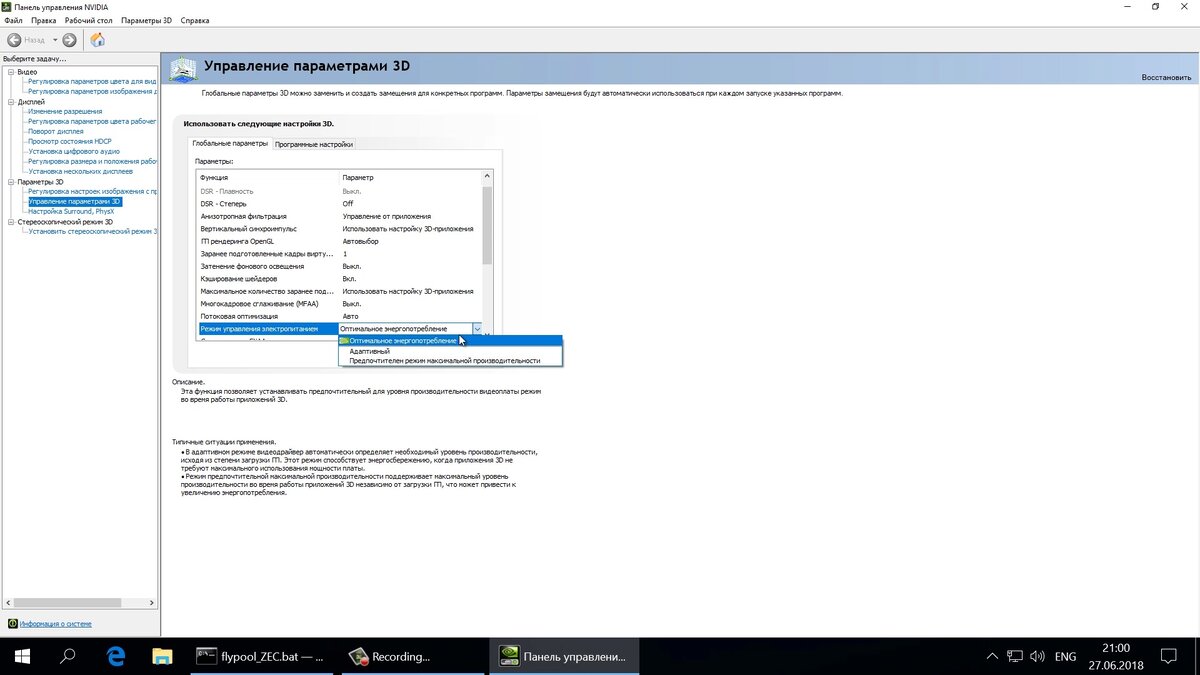
Task: Open Установка нескольких дисплеев task
Action: point(80,172)
